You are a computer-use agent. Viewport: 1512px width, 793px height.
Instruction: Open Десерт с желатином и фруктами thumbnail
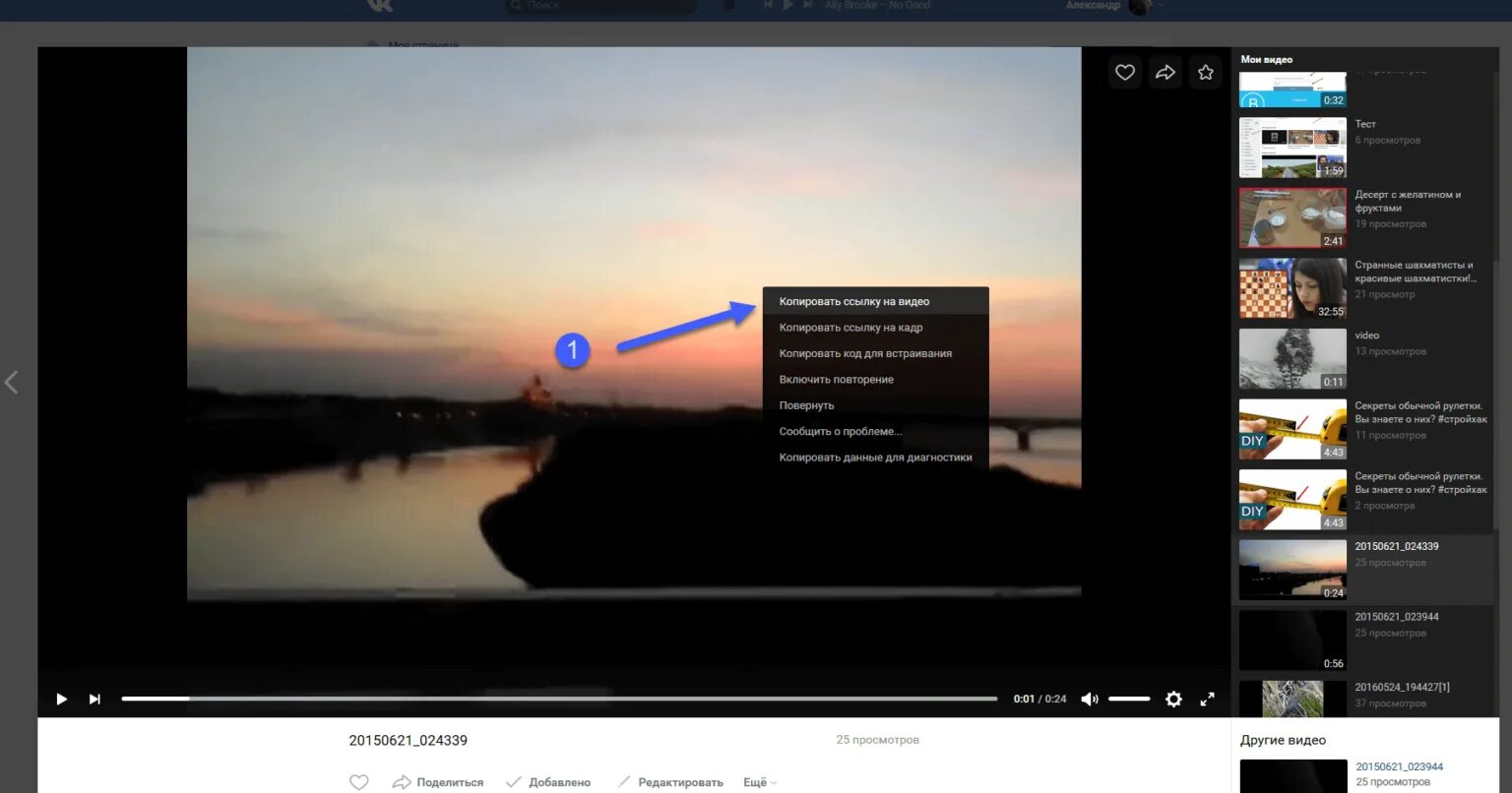coord(1292,218)
